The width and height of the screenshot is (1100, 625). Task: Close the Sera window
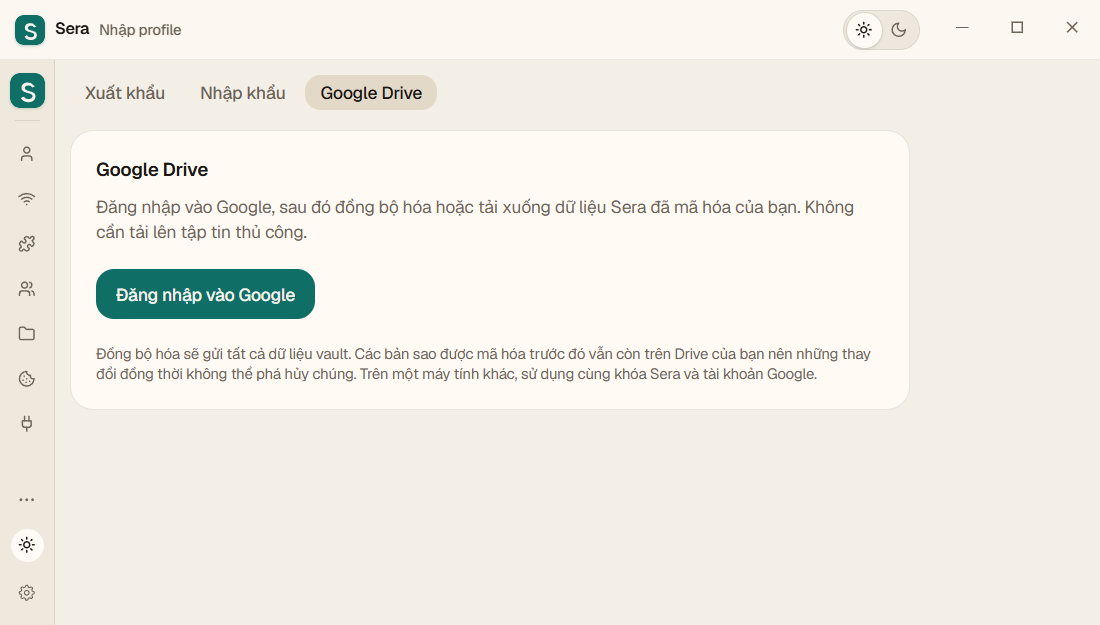(1072, 27)
